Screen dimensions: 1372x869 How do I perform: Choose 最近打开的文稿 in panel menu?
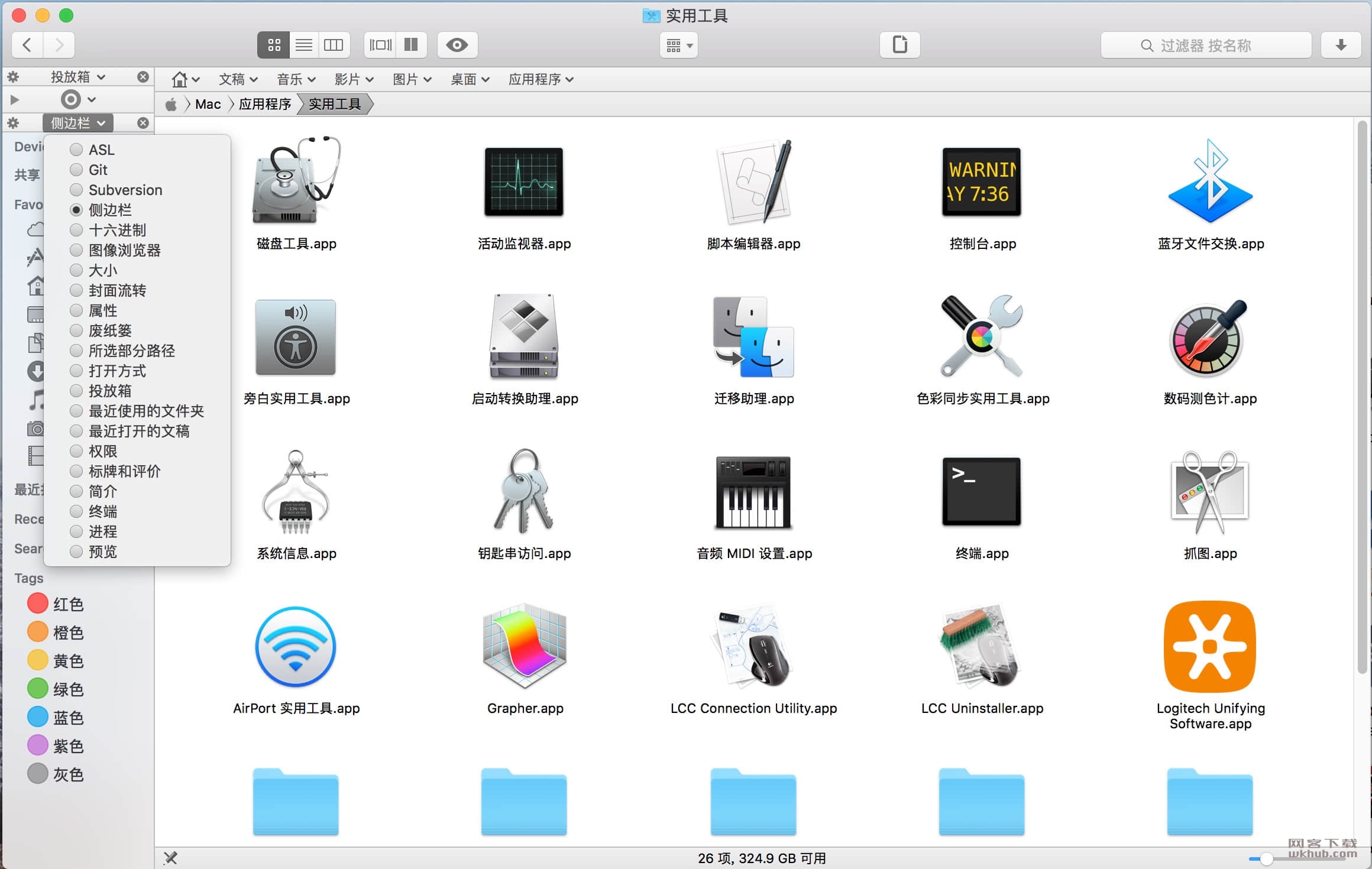(x=139, y=431)
